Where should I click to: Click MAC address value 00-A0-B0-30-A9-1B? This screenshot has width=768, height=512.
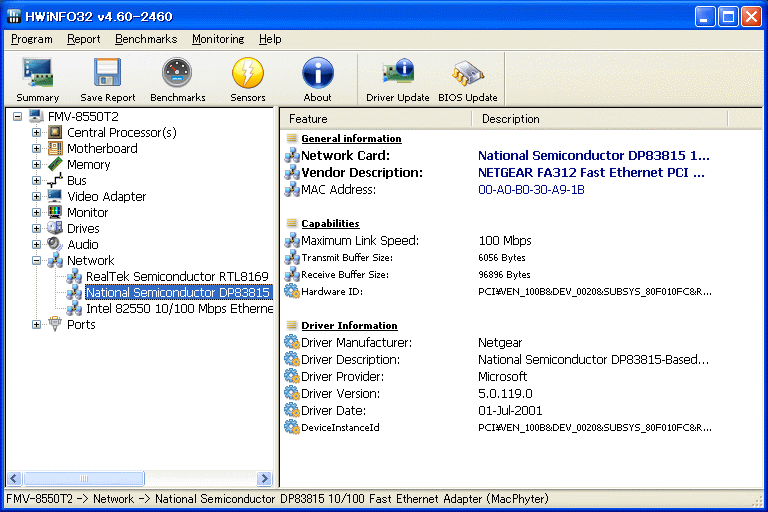[531, 190]
